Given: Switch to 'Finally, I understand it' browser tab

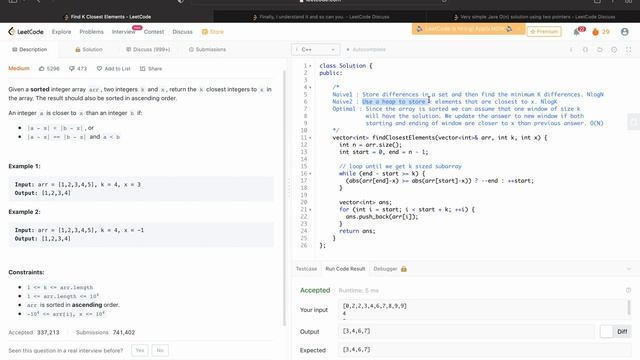Looking at the screenshot, I should (320, 17).
